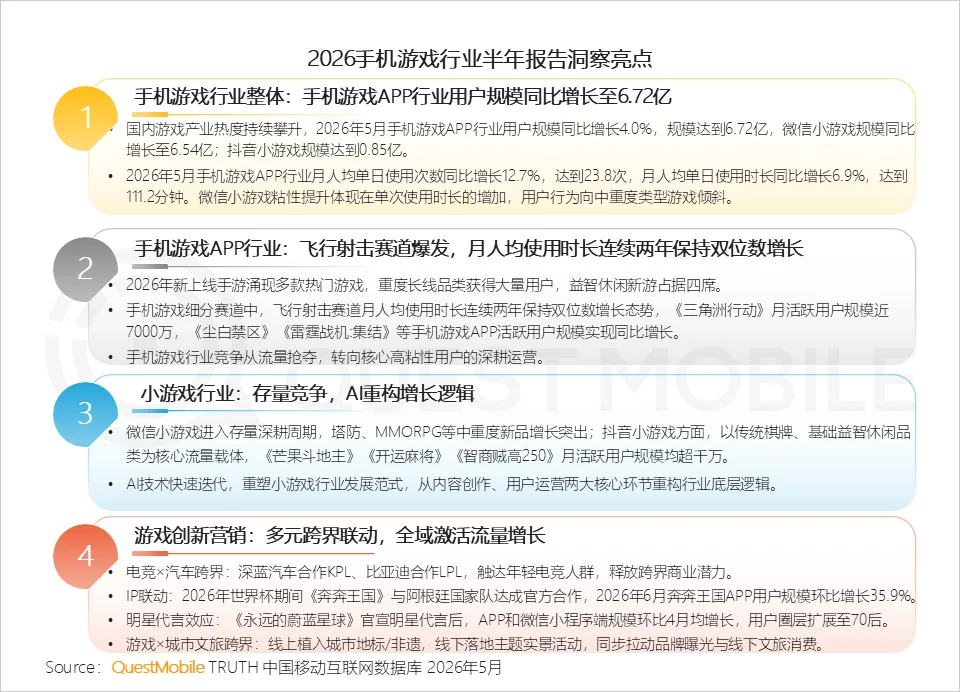Select heading 手机游戏APP行业 飞行射击赛道爆发

(468, 248)
